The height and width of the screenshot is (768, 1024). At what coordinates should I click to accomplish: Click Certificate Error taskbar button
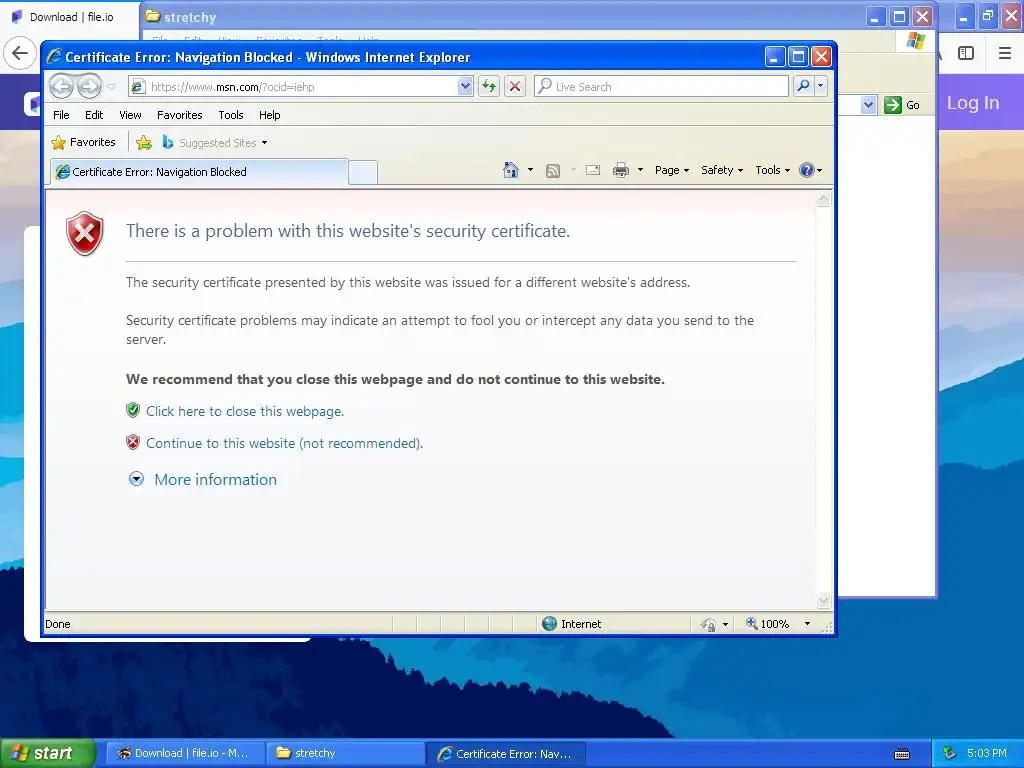click(505, 754)
